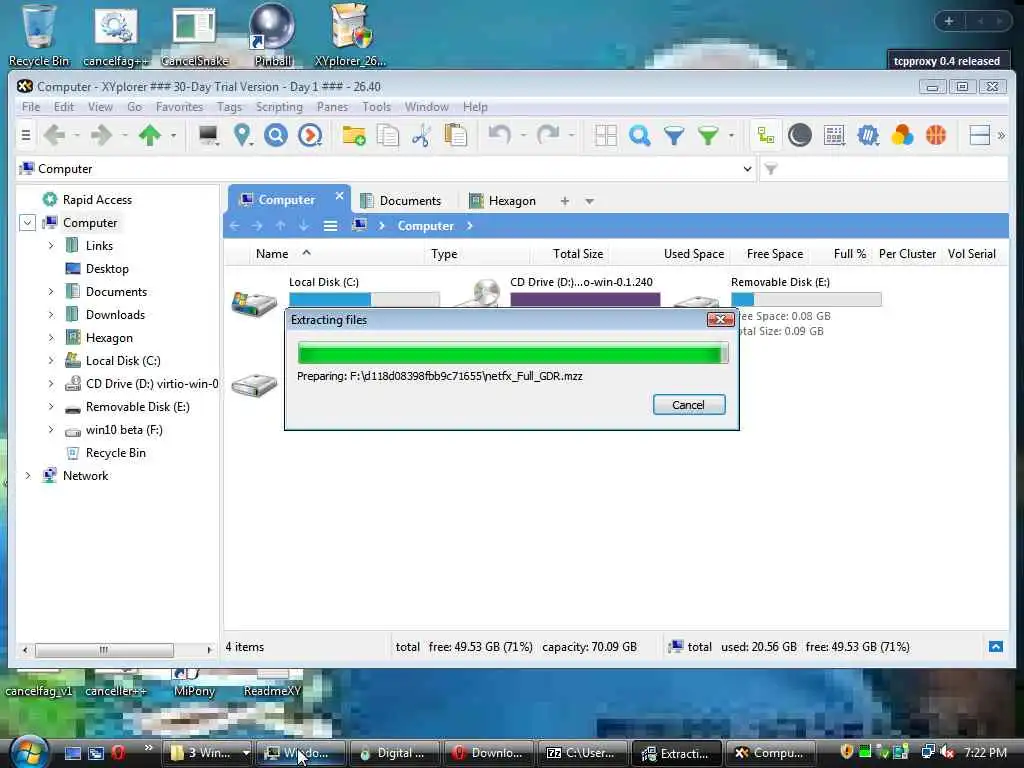Expand Removable Disk (E:) in tree
The width and height of the screenshot is (1024, 768).
pyautogui.click(x=51, y=407)
